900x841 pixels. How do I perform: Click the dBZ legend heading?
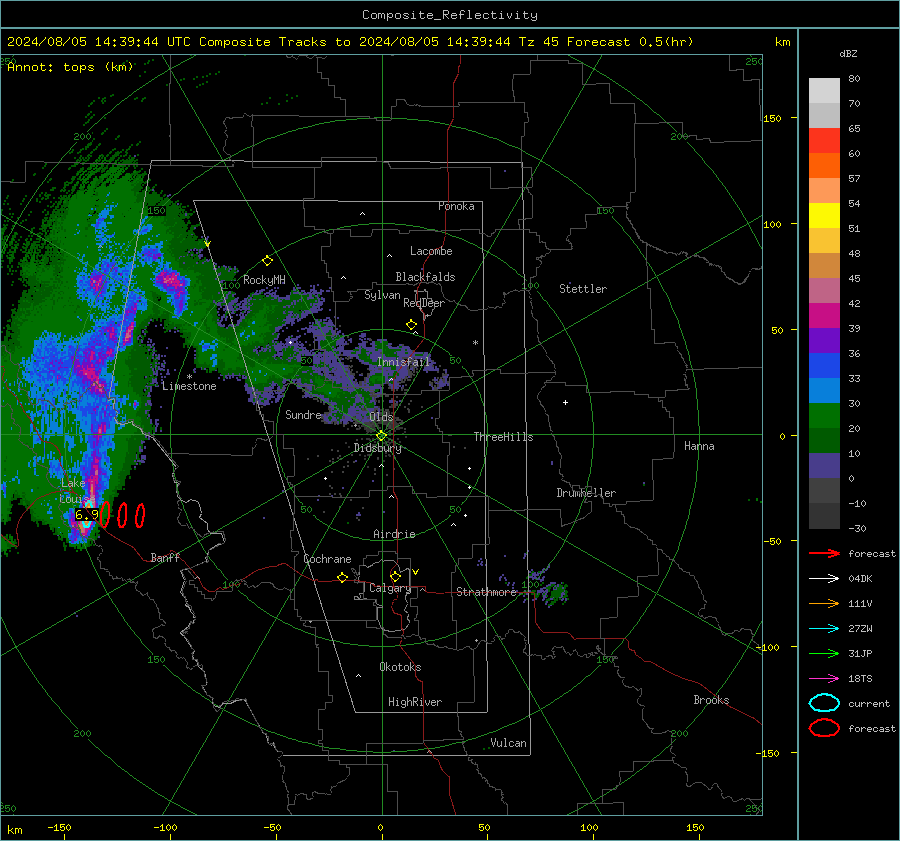(x=848, y=53)
